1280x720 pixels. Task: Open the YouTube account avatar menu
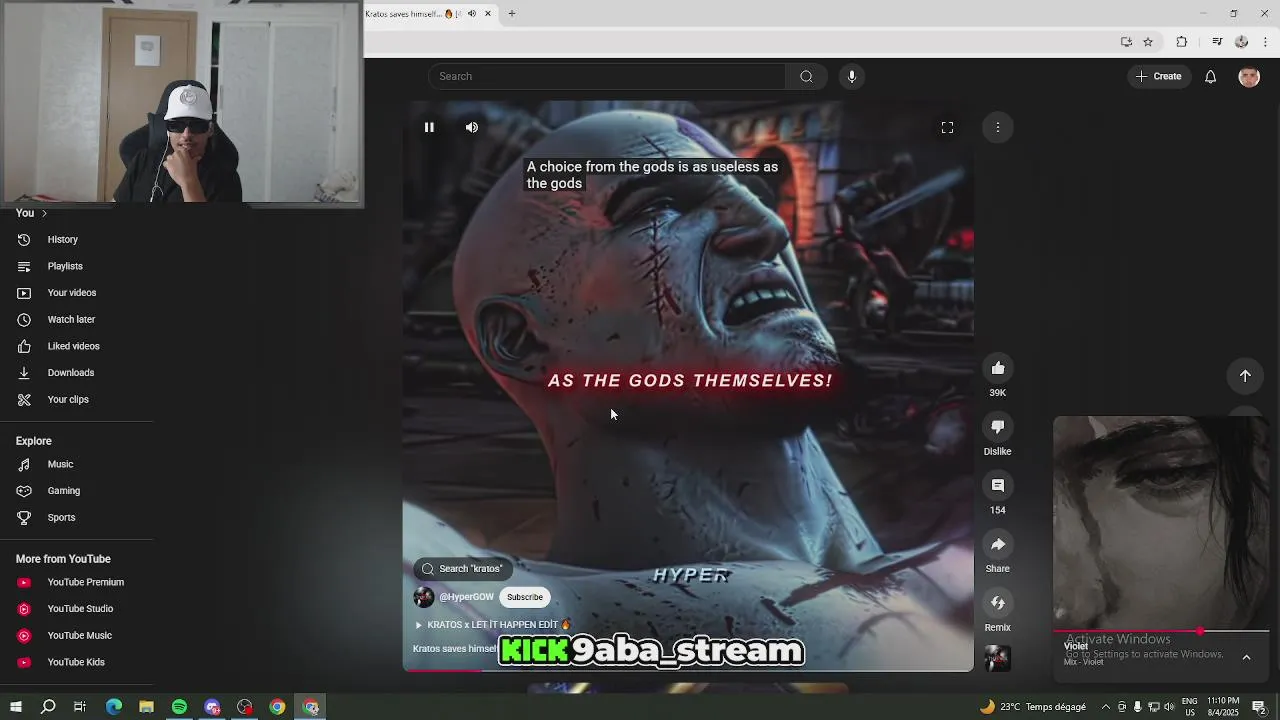[x=1249, y=76]
